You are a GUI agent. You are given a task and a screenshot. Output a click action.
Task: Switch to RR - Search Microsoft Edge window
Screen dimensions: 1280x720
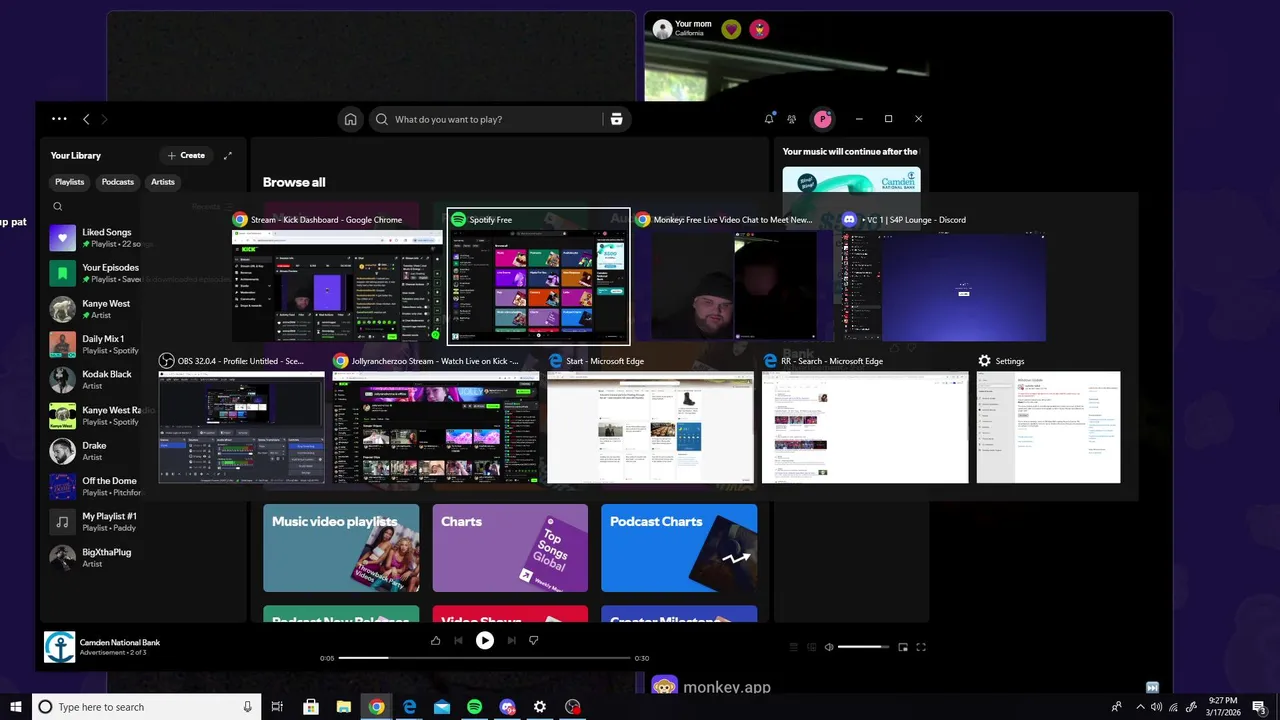click(x=865, y=418)
